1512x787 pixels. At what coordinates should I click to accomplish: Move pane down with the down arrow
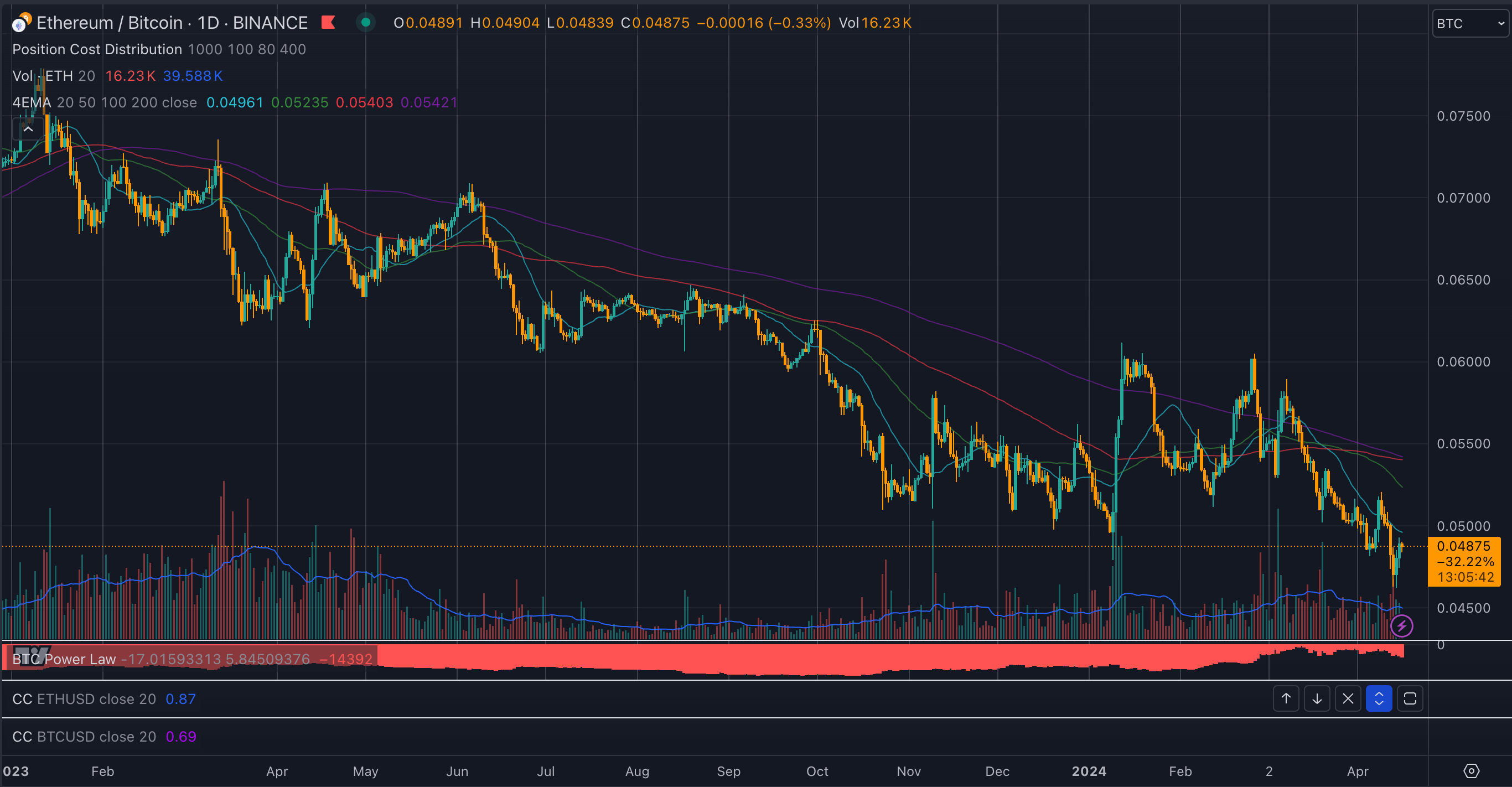[x=1317, y=698]
